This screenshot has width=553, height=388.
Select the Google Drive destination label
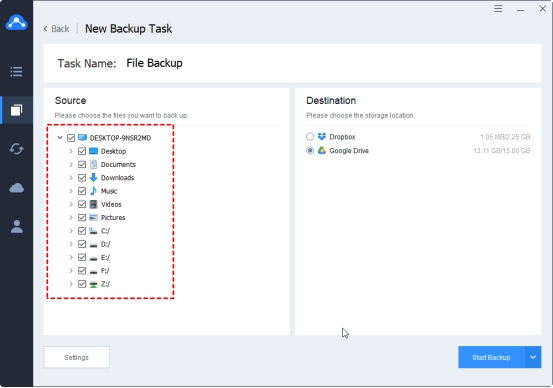coord(349,151)
